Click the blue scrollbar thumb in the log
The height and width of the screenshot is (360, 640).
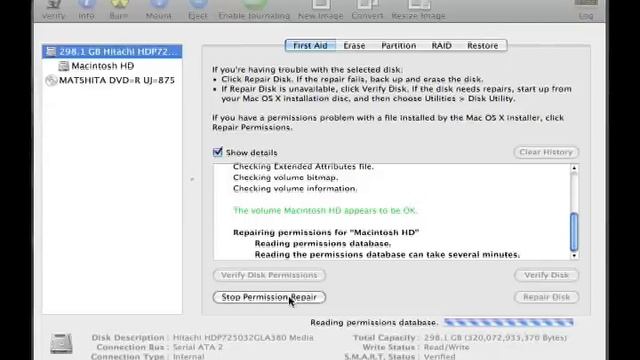tap(574, 232)
